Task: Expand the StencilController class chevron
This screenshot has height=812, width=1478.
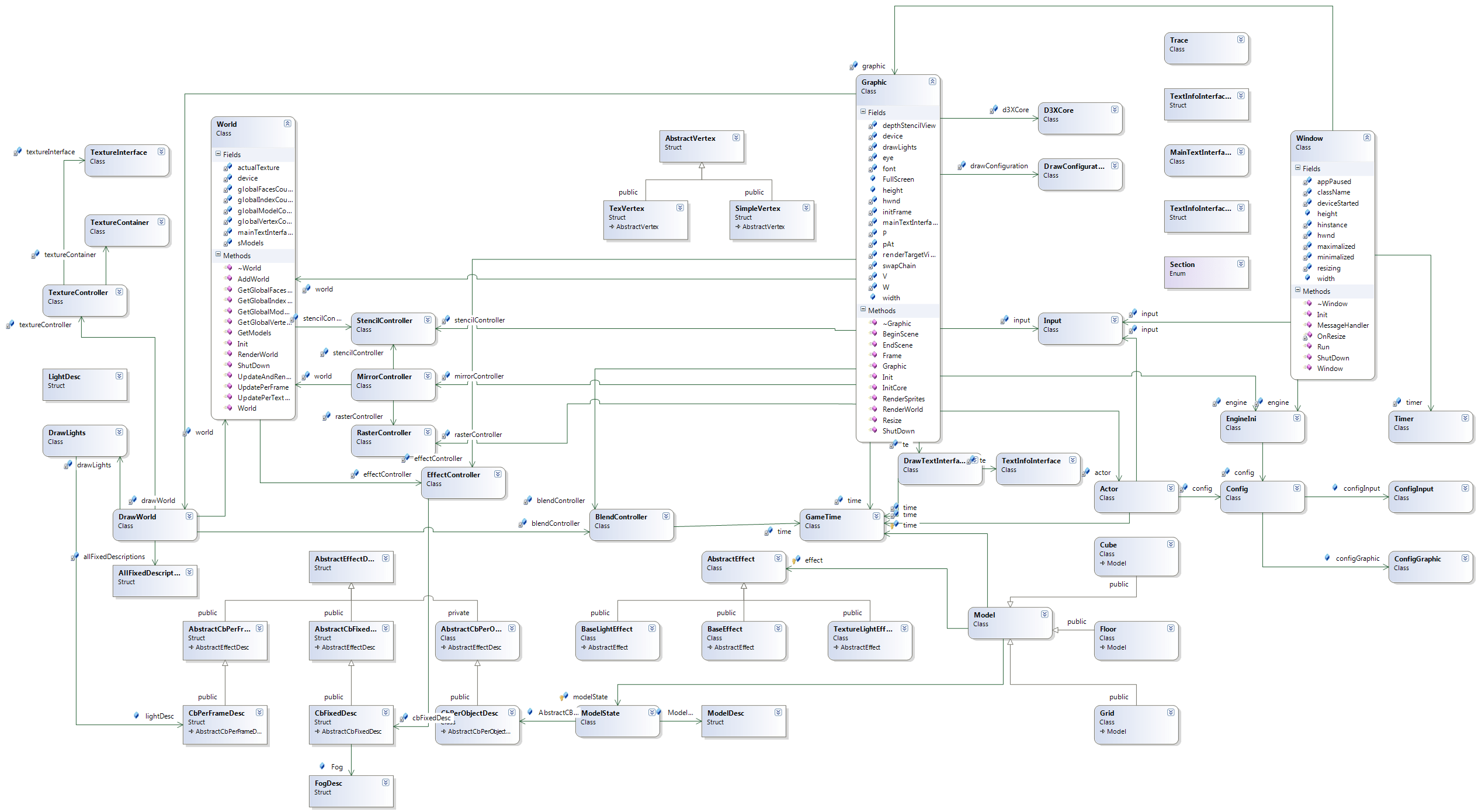Action: pos(427,320)
